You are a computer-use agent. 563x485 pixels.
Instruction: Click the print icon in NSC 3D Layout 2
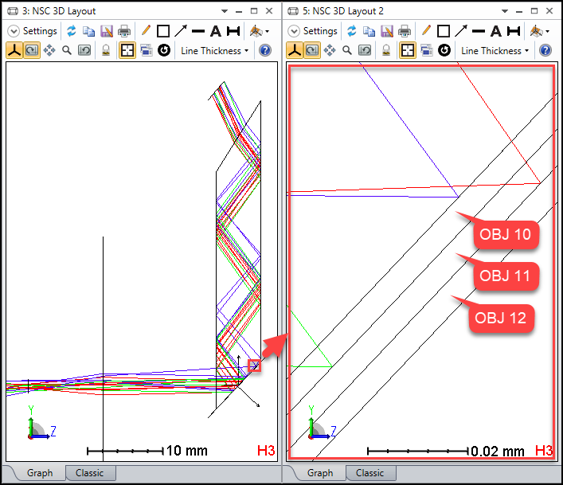[404, 31]
